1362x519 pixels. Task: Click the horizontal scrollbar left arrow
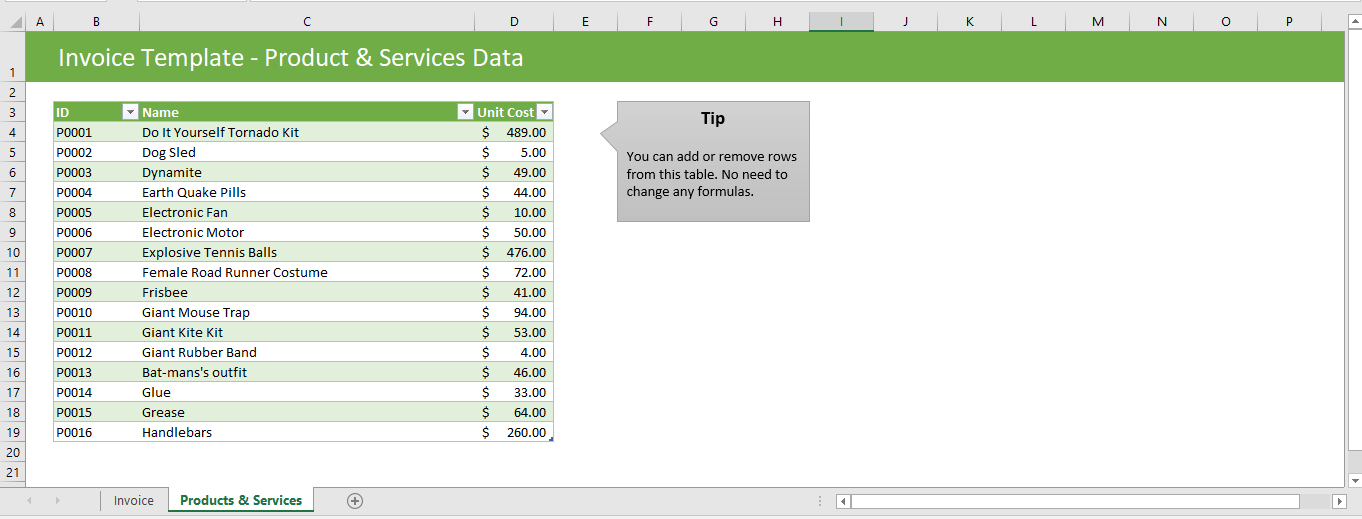[x=843, y=501]
